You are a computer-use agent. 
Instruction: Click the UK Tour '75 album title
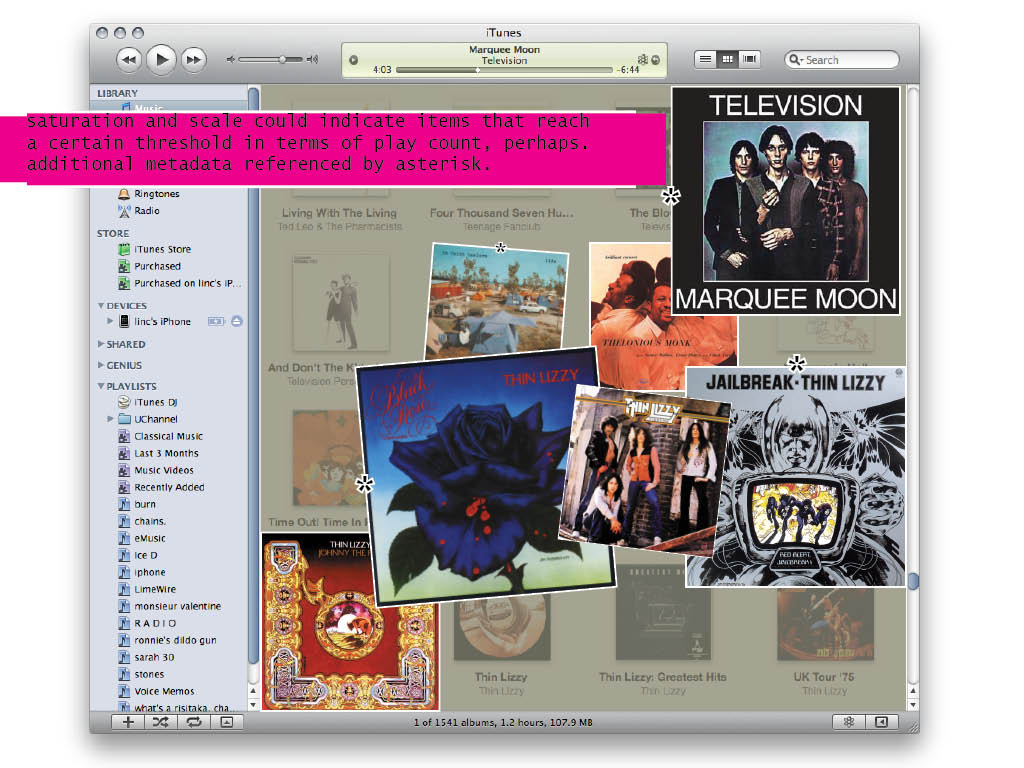(824, 677)
